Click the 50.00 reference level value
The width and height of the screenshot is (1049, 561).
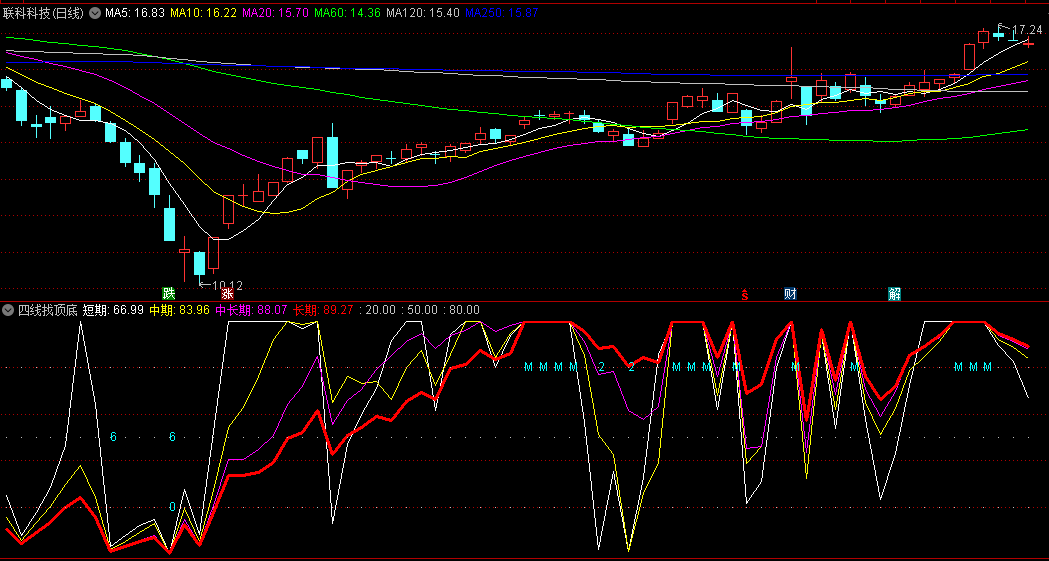click(x=422, y=310)
